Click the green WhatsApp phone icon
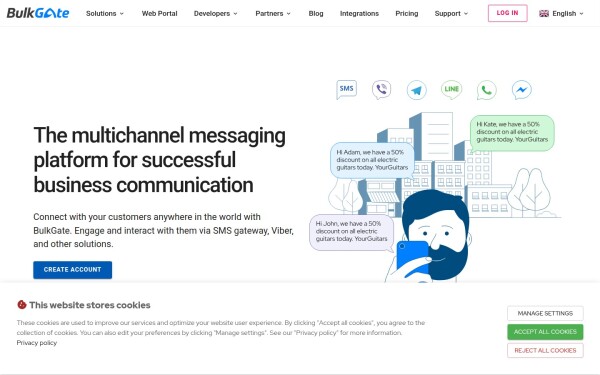This screenshot has width=600, height=375. click(x=486, y=90)
